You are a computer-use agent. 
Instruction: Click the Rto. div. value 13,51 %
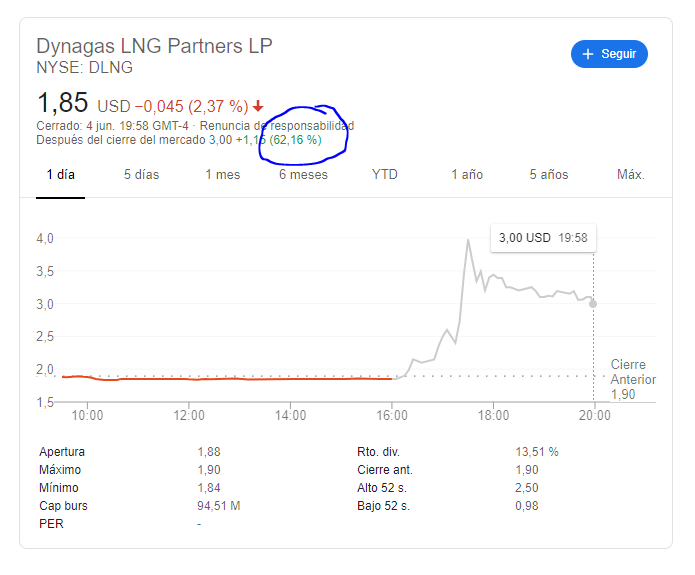(536, 452)
